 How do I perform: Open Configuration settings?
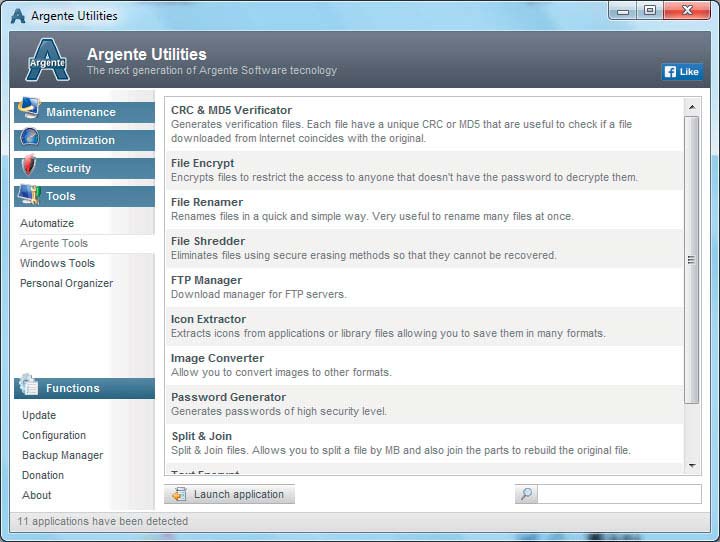coord(54,435)
